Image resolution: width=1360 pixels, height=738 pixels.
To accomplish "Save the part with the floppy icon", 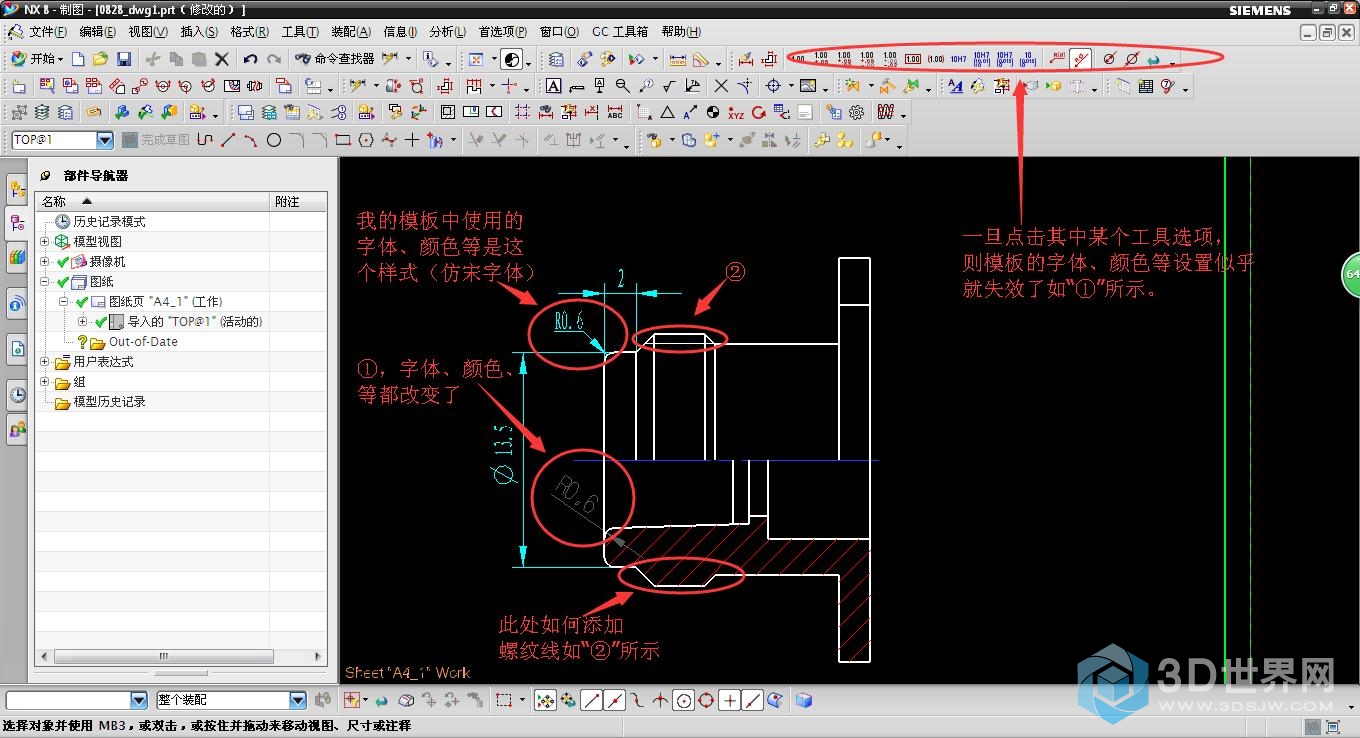I will (124, 59).
